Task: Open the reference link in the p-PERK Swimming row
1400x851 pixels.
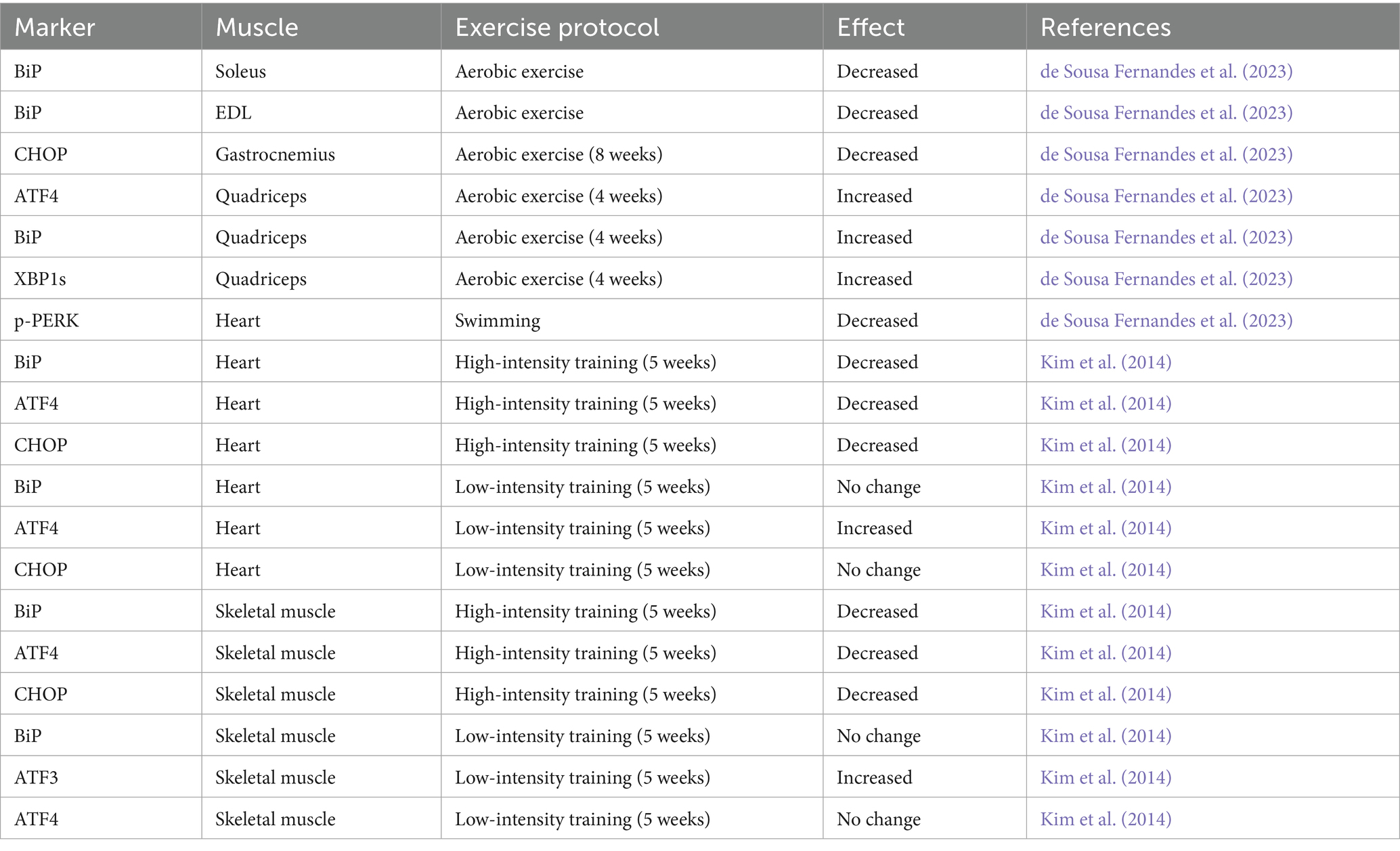Action: coord(1166,320)
